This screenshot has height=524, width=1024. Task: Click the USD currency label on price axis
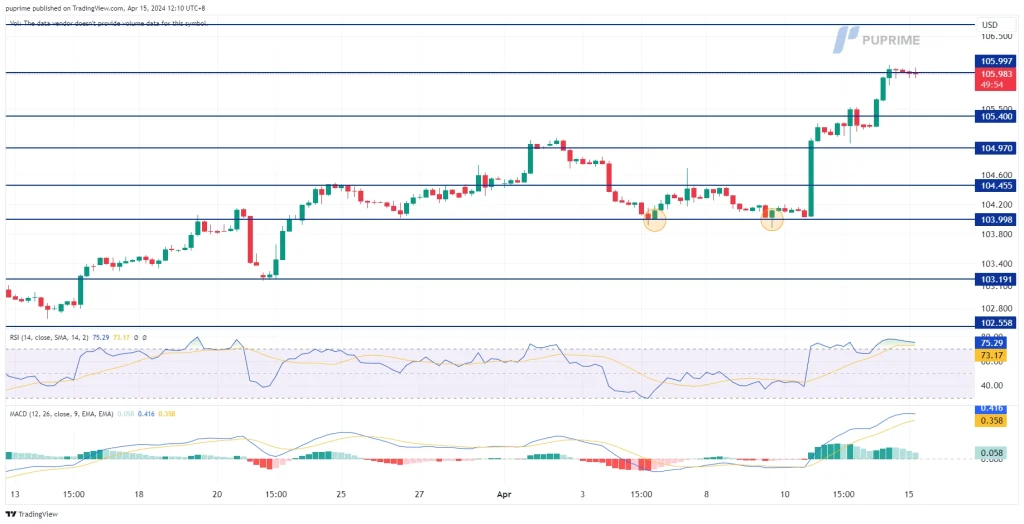[989, 25]
